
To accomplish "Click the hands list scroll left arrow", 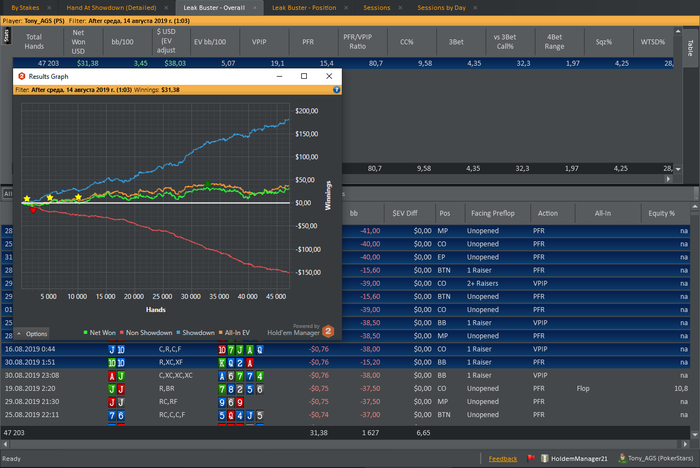I will point(5,444).
